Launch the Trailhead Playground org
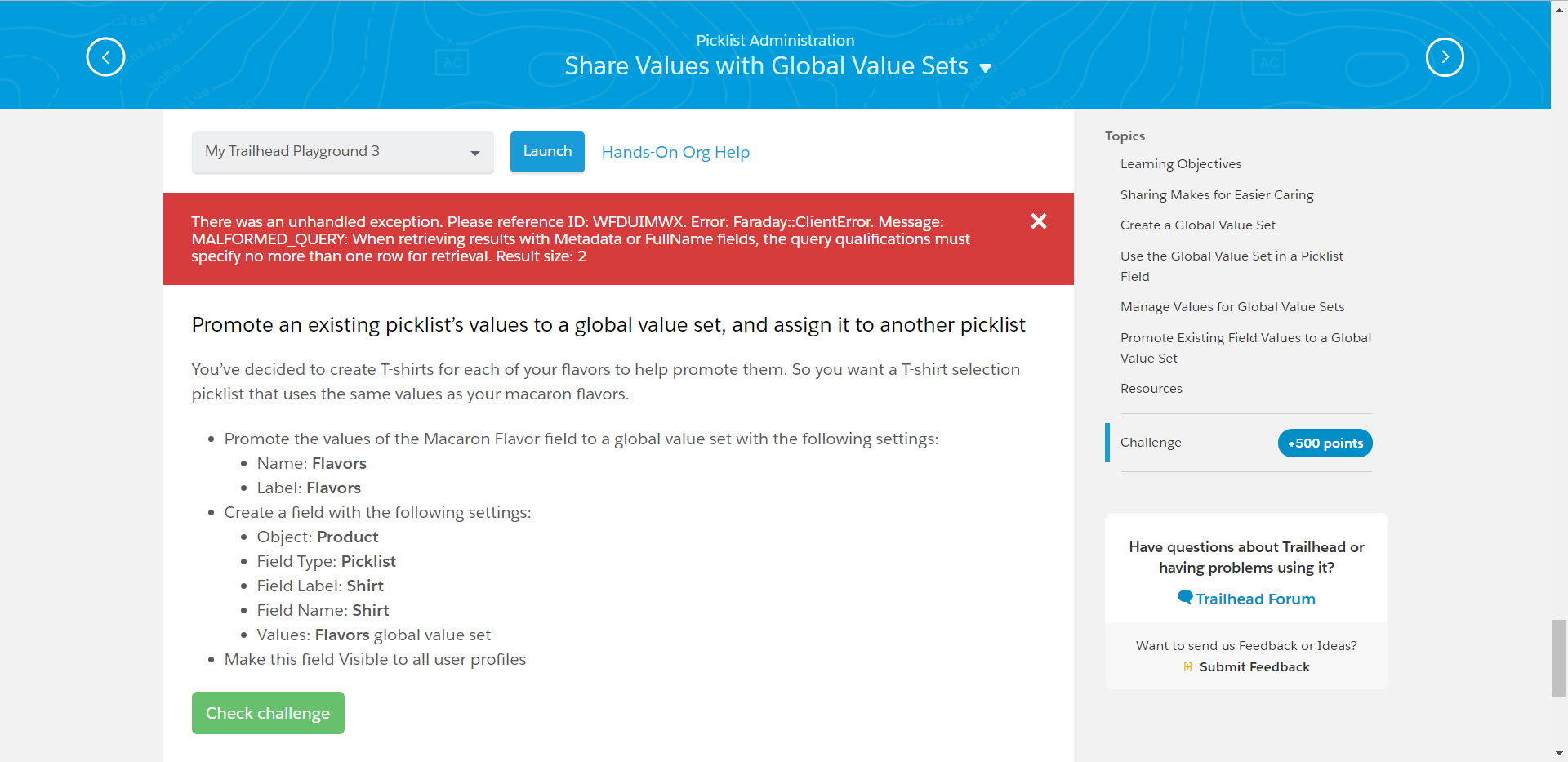This screenshot has width=1568, height=762. tap(547, 152)
